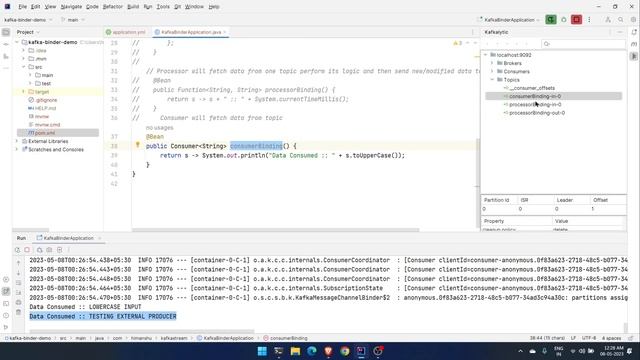Click the Up the Stack Trace arrow
640x360 pixels.
click(x=18, y=263)
